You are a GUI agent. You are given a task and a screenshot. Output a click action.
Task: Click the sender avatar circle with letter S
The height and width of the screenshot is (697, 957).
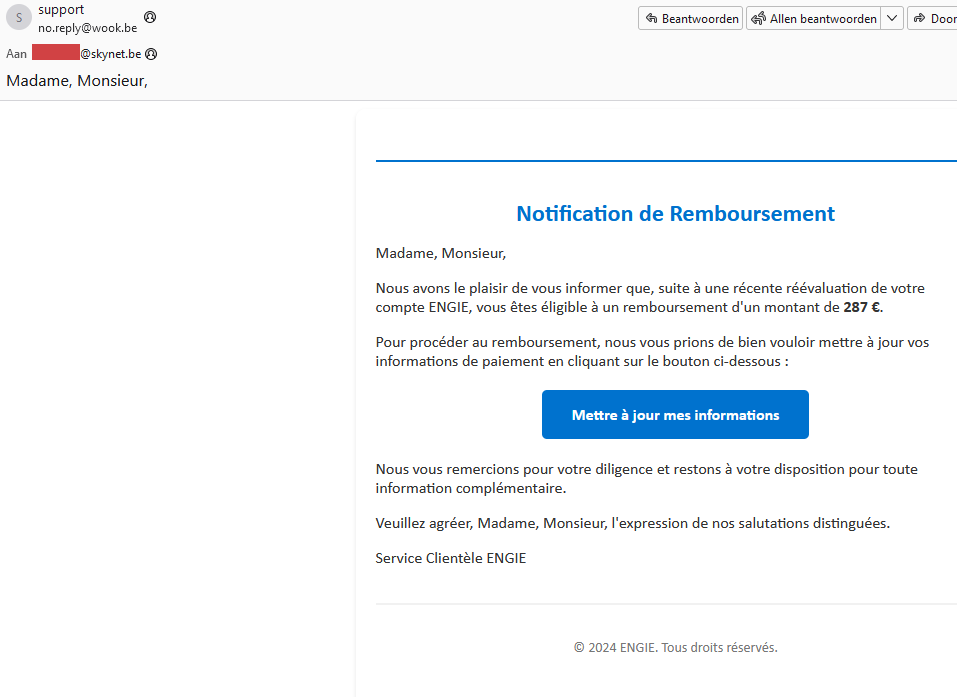click(19, 19)
